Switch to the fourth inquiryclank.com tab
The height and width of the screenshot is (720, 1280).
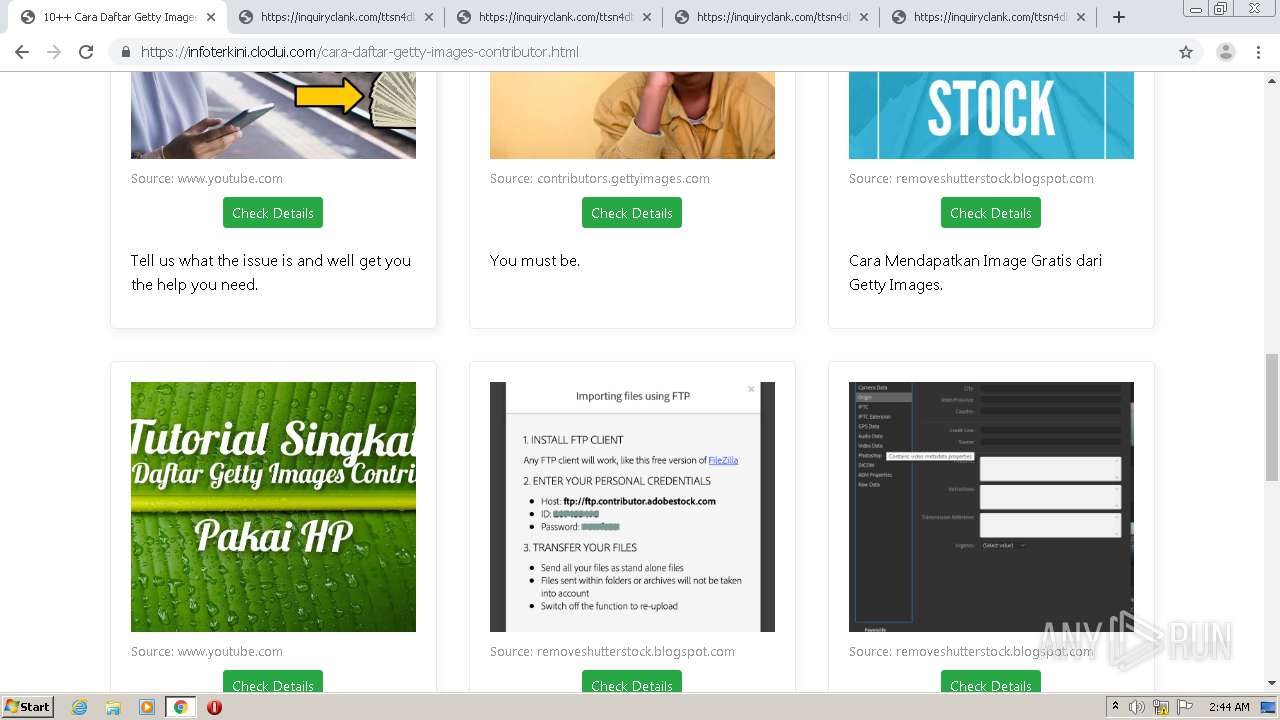(x=989, y=17)
